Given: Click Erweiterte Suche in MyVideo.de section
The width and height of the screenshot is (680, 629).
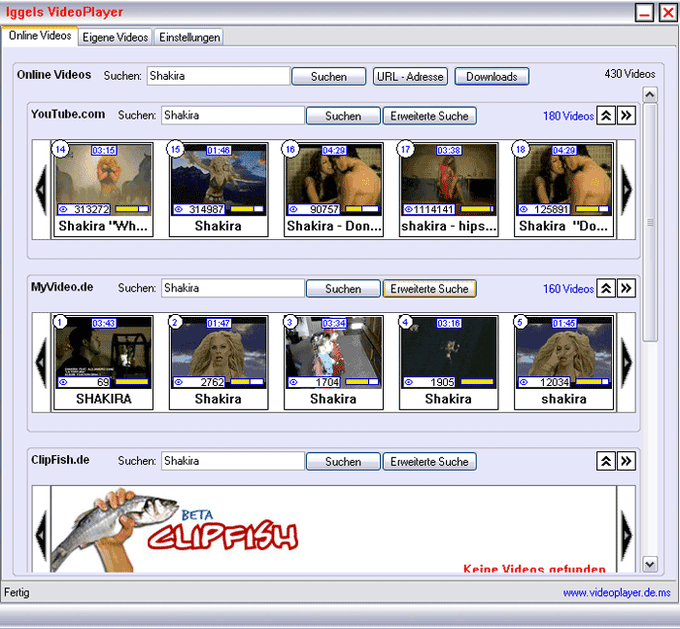Looking at the screenshot, I should pyautogui.click(x=429, y=289).
